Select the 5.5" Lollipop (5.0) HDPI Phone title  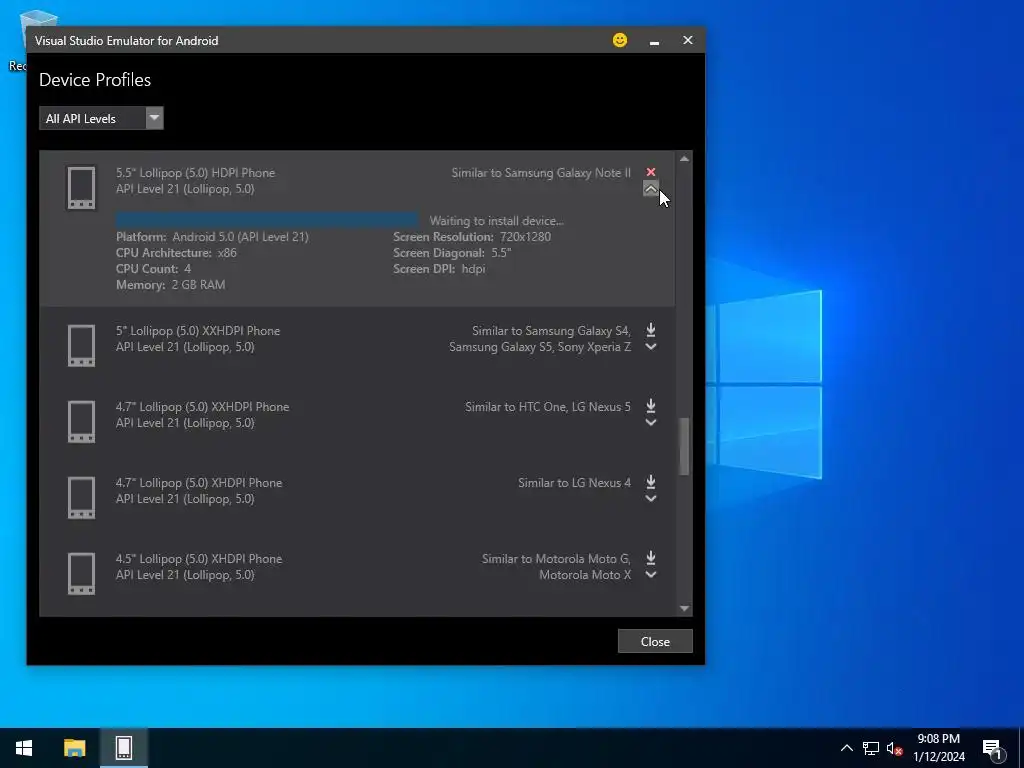coord(195,172)
